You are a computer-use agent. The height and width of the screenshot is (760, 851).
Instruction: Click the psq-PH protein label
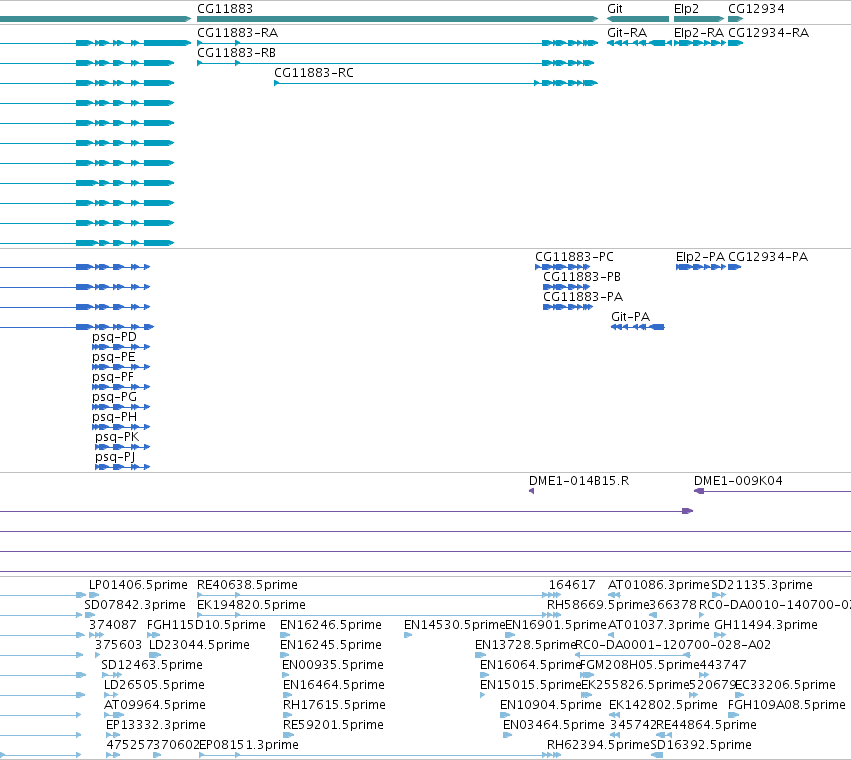(x=114, y=417)
